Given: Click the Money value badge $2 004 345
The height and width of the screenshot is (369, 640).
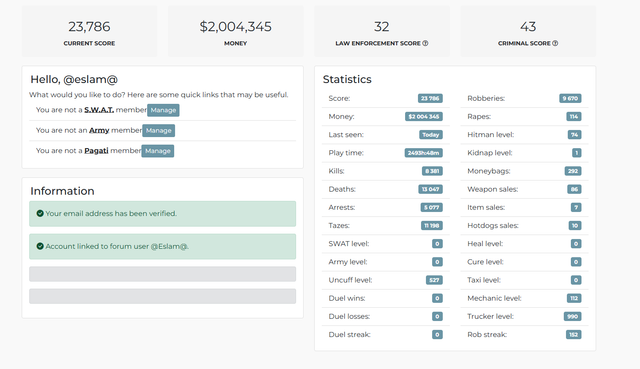Looking at the screenshot, I should (x=424, y=117).
